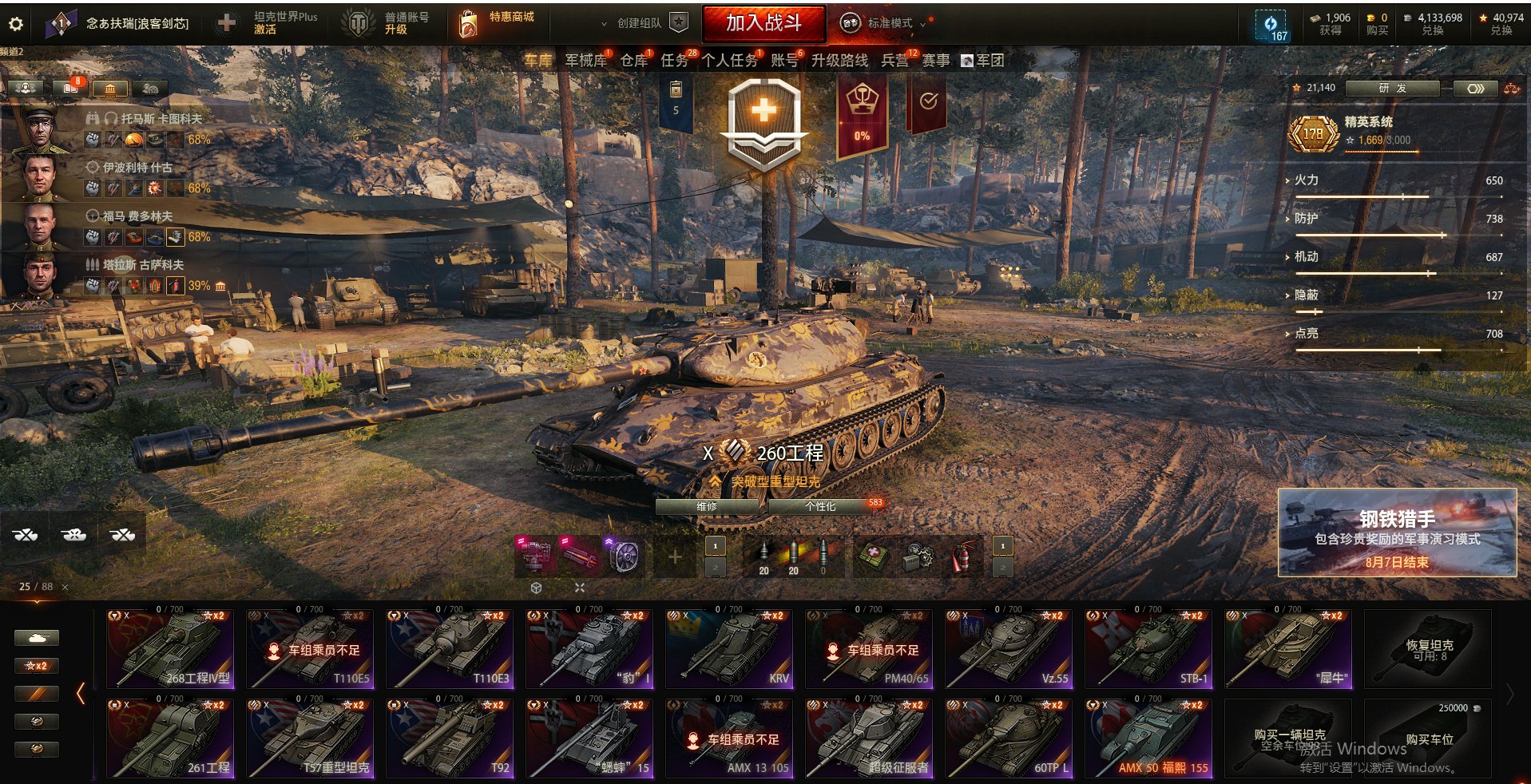Open the 升级路线 tech tree tab
The height and width of the screenshot is (784, 1531).
coord(839,61)
